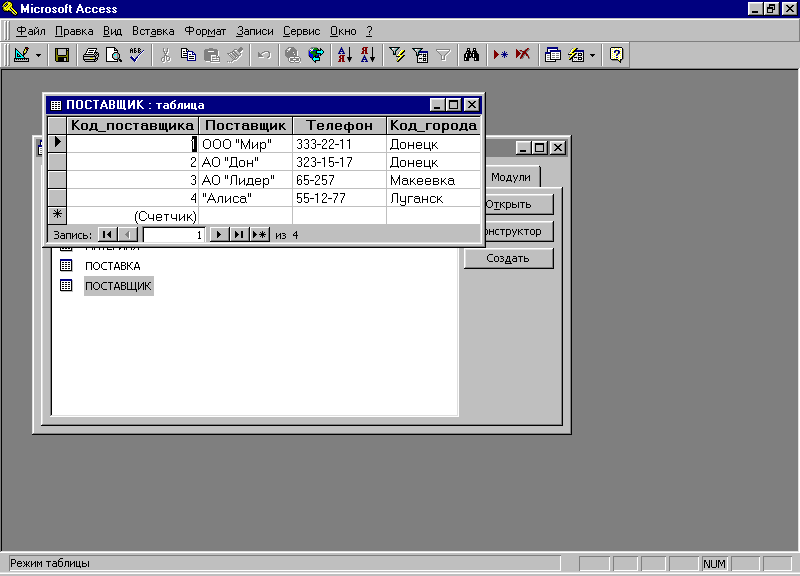Sort ascending with the A-Я icon
Viewport: 800px width, 576px height.
(x=345, y=55)
